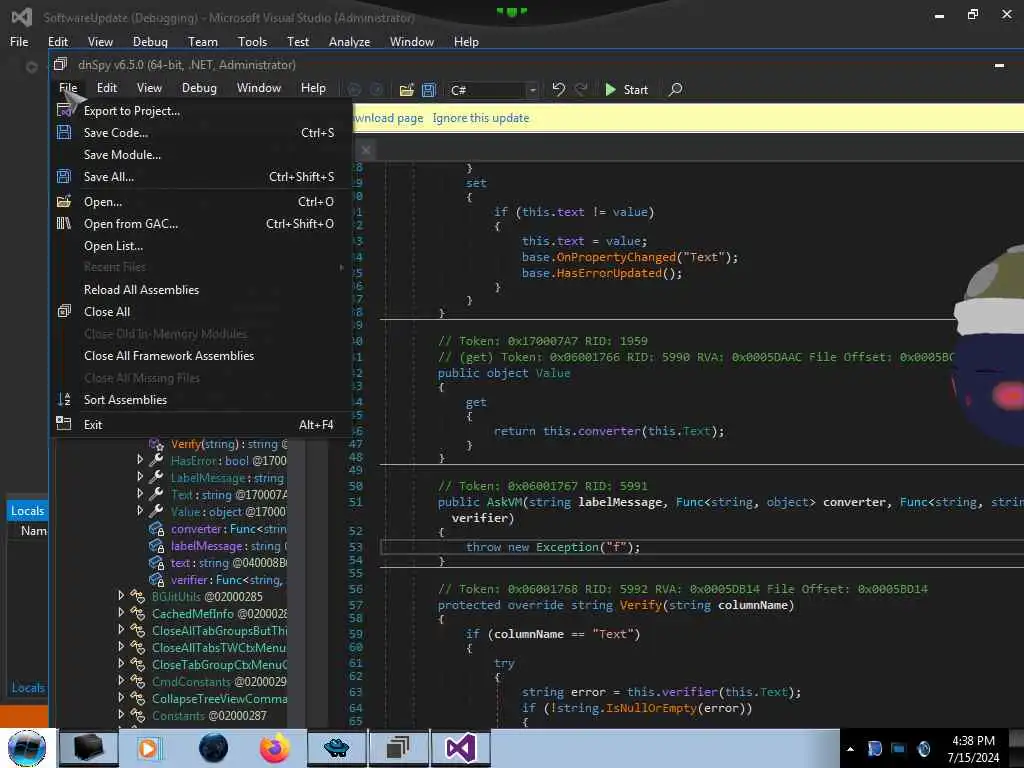Viewport: 1024px width, 768px height.
Task: Expand the BGJitUtils class node
Action: coord(121,596)
